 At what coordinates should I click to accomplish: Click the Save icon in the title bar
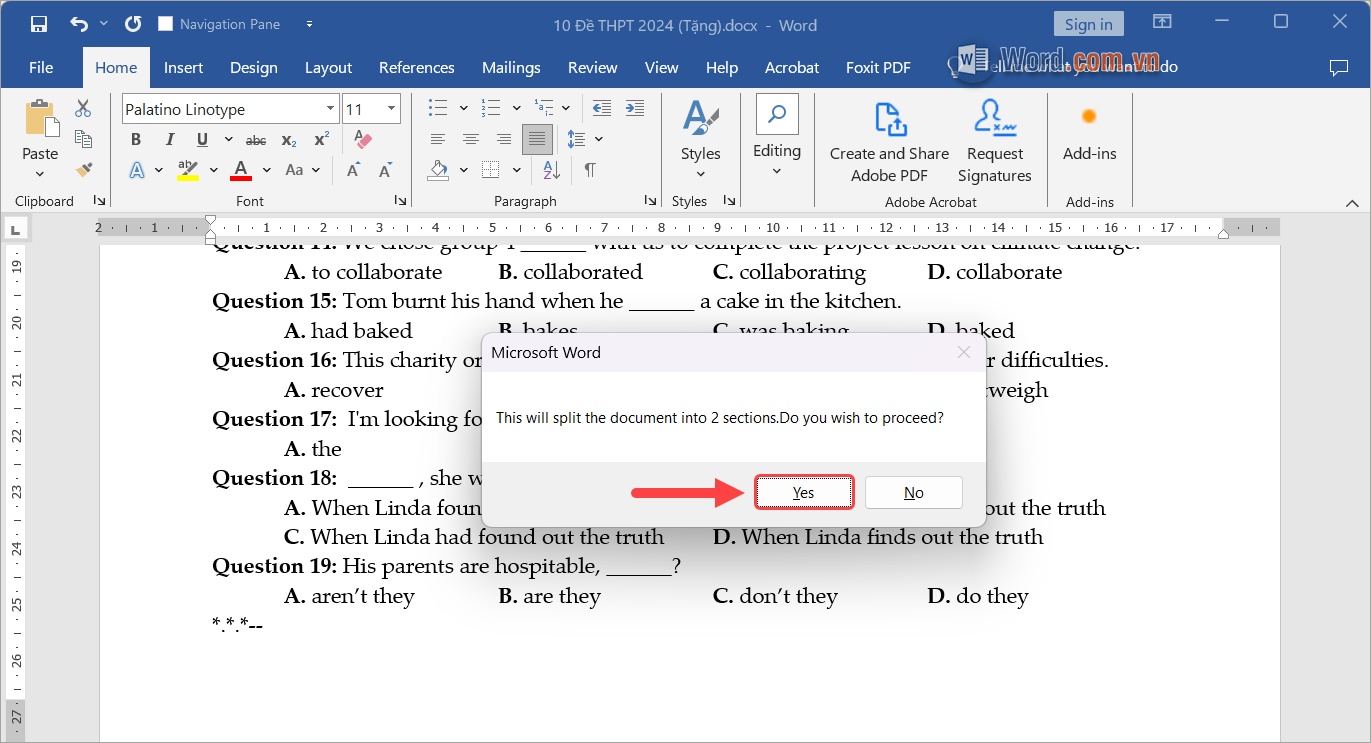[39, 24]
